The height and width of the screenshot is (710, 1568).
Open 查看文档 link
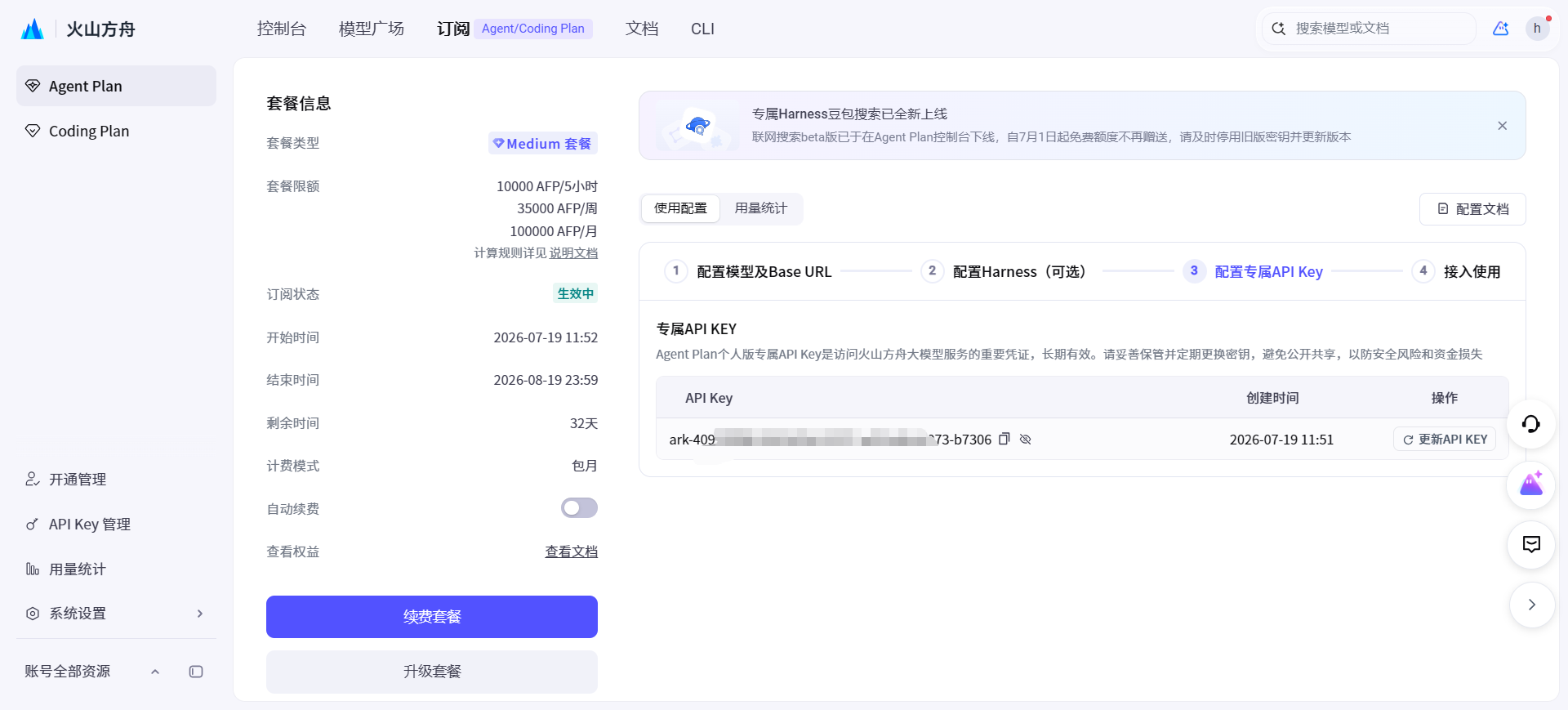point(572,551)
